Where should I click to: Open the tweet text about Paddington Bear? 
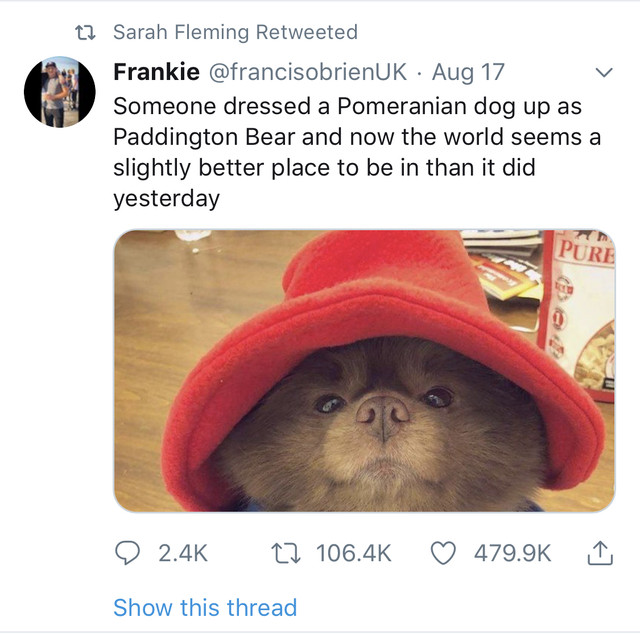point(357,152)
